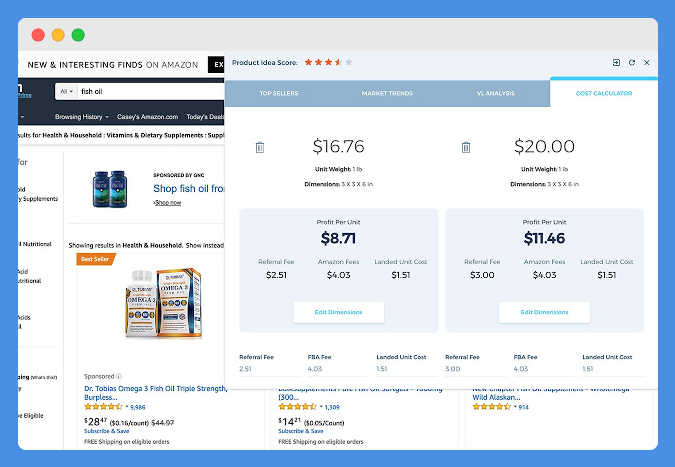The width and height of the screenshot is (675, 467).
Task: Click the Best Seller badge
Action: pyautogui.click(x=96, y=259)
